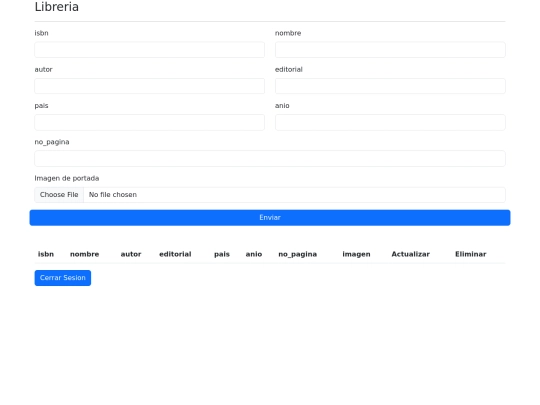Click the 'No file chosen' text

pos(113,195)
